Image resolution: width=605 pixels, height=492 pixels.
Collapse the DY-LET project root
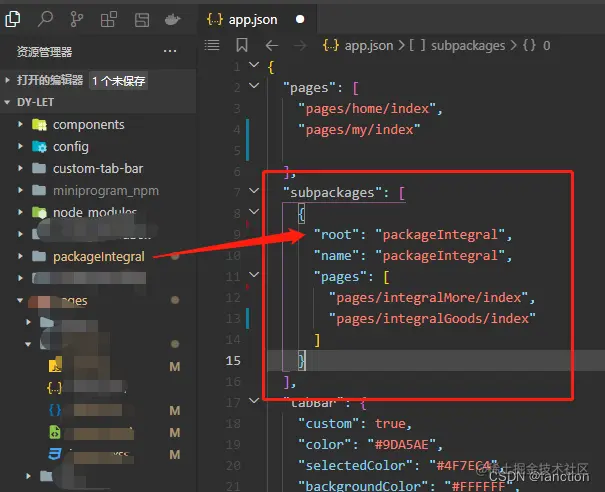(x=7, y=102)
